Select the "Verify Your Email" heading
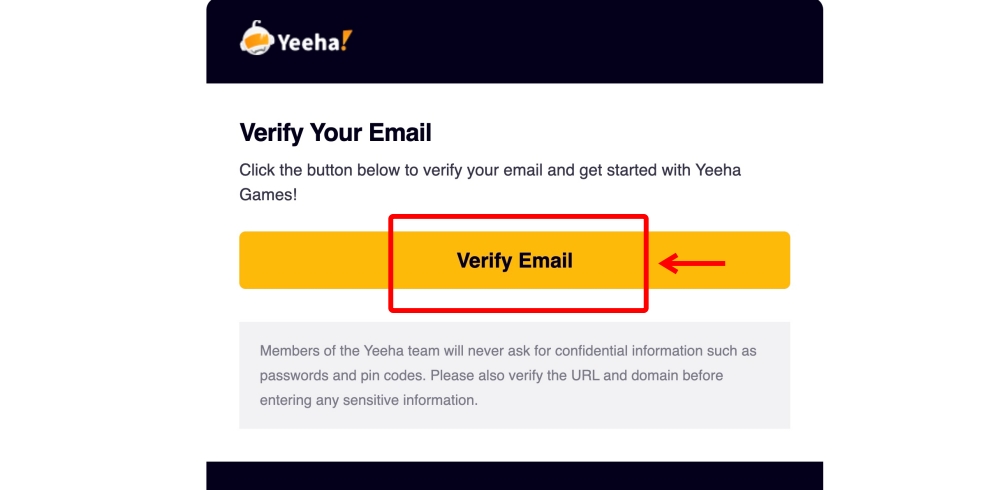This screenshot has width=1000, height=490. click(x=335, y=133)
